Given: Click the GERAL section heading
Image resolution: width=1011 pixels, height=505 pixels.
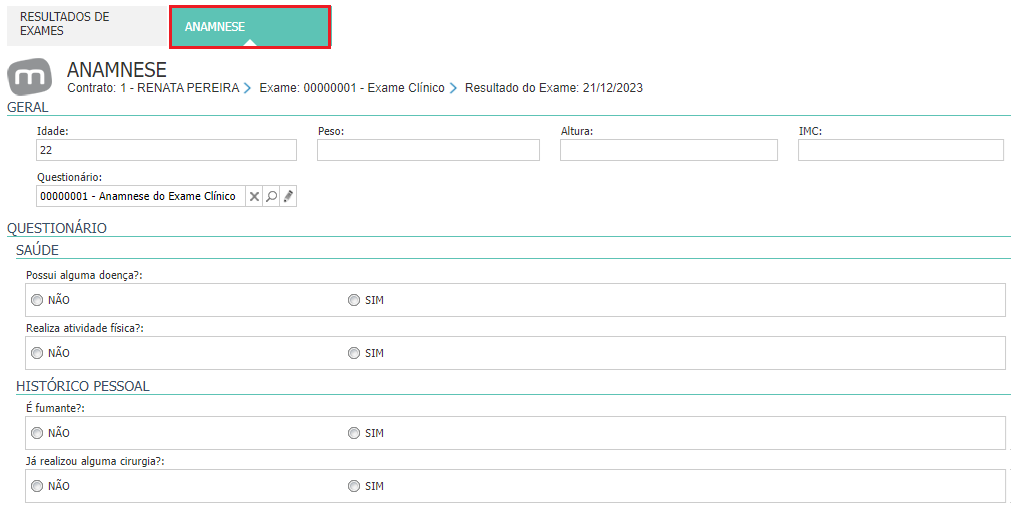Looking at the screenshot, I should click(28, 108).
